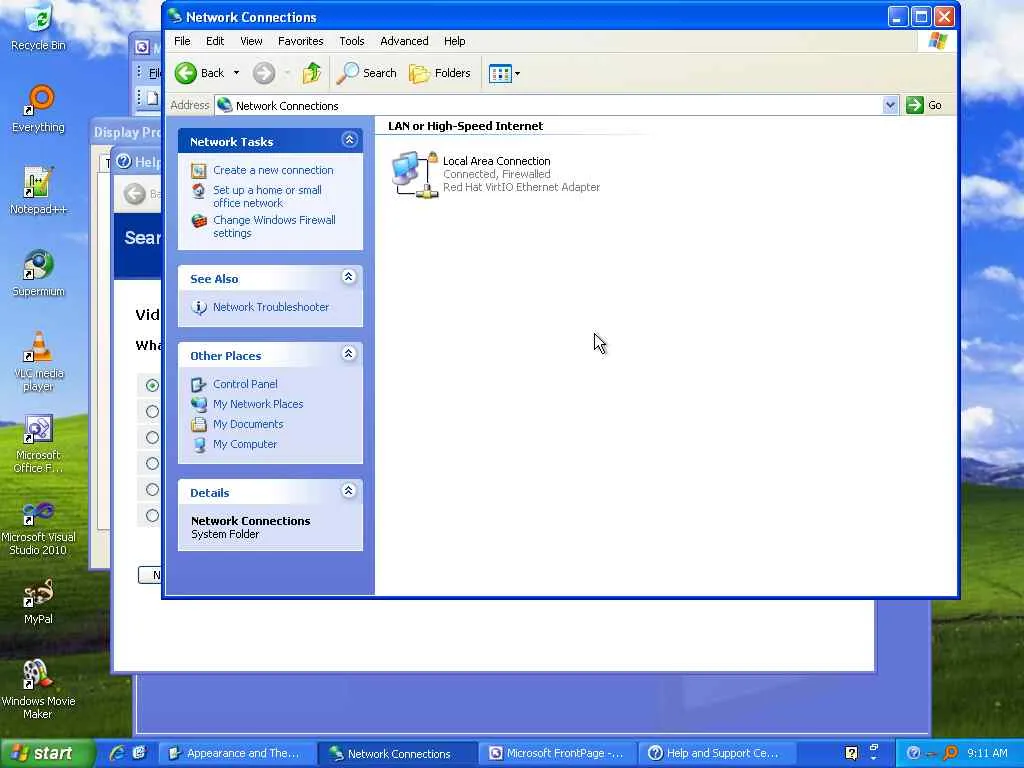Click the Microsoft Visual Studio 2010 shortcut
The width and height of the screenshot is (1024, 768).
[x=39, y=526]
